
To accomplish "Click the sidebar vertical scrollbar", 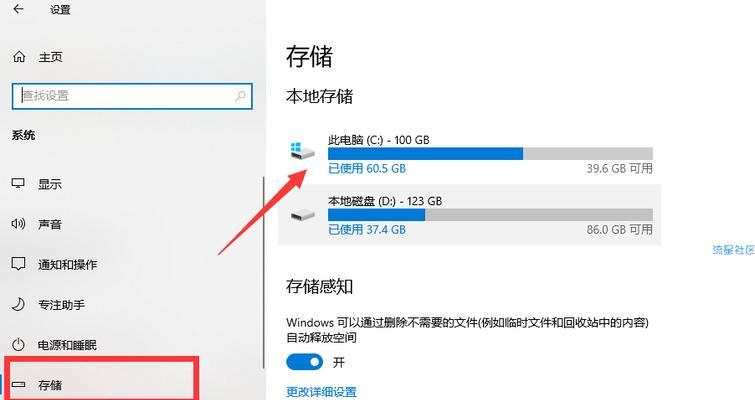I will click(x=264, y=272).
